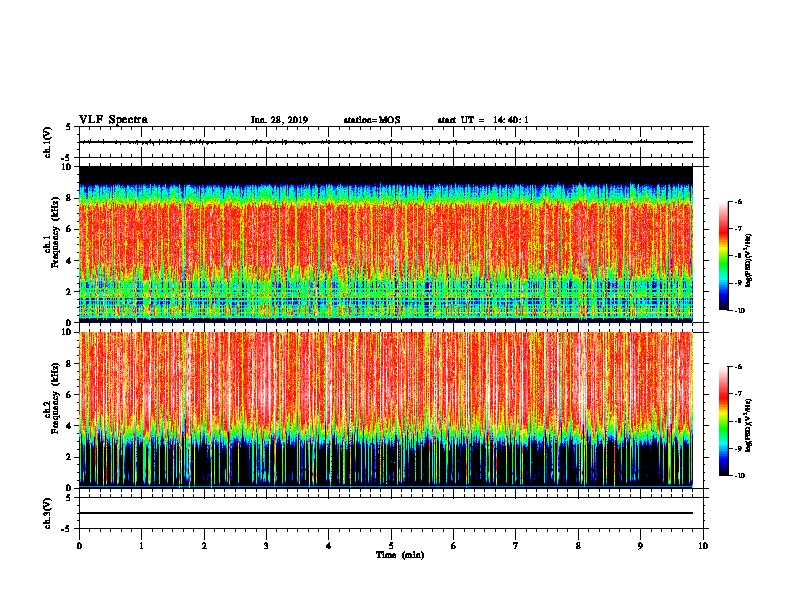
Task: Pick the ch.1 PSD color bar
Action: (x=724, y=256)
